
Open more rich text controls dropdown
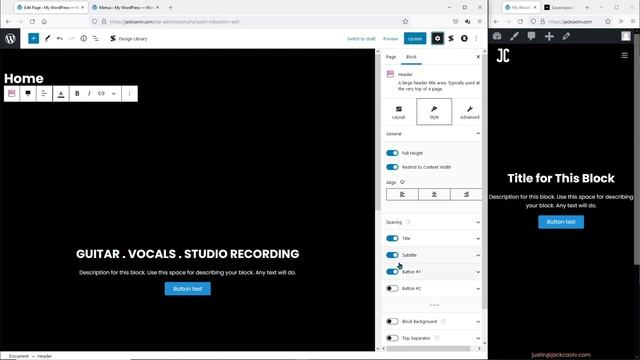coord(113,93)
